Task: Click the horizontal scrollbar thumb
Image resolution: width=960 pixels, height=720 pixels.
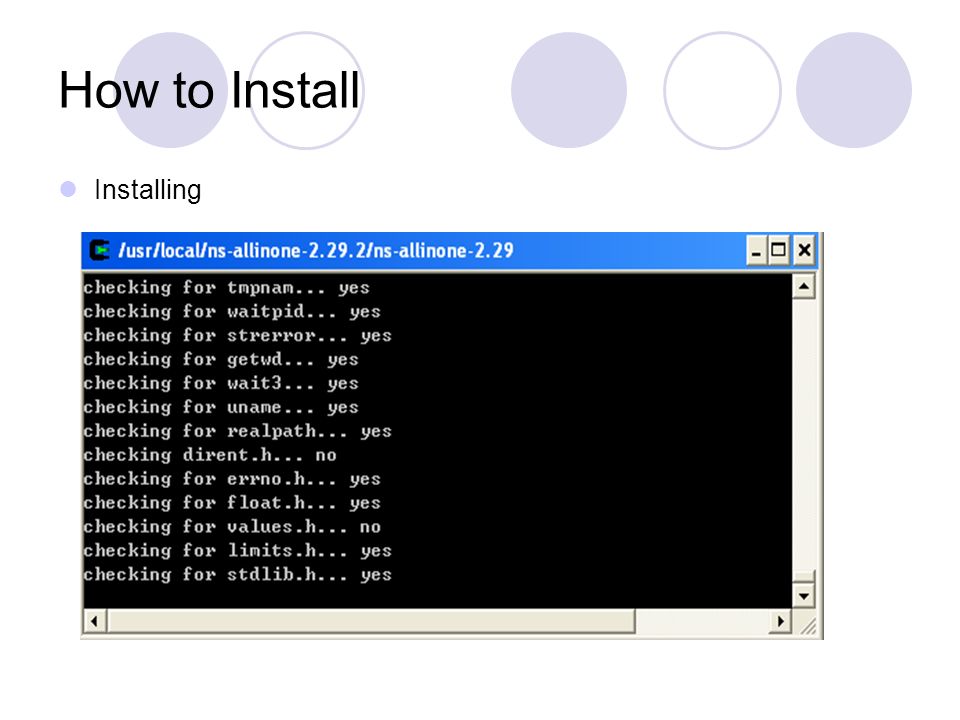Action: (x=371, y=621)
